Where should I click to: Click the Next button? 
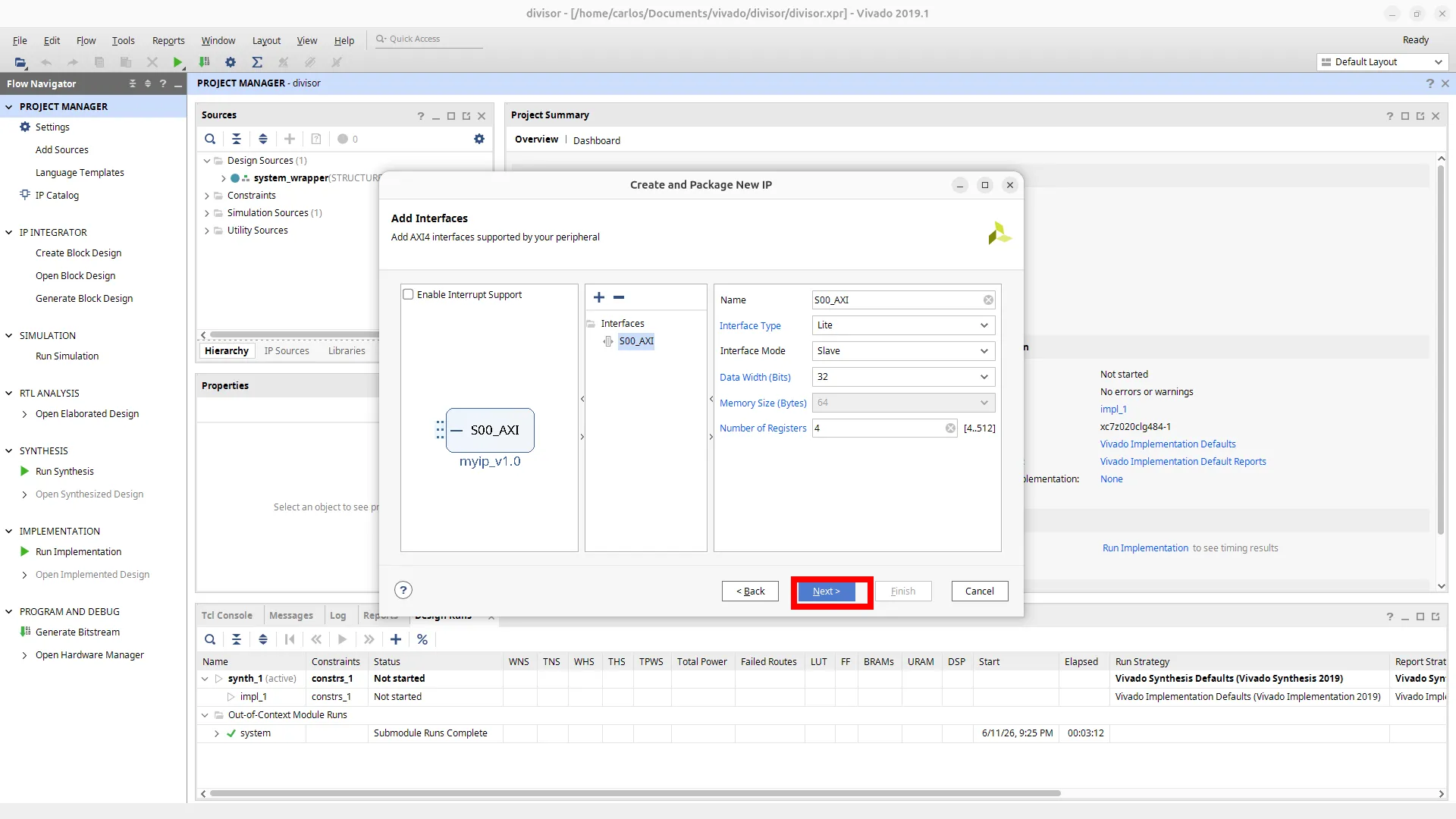(826, 591)
